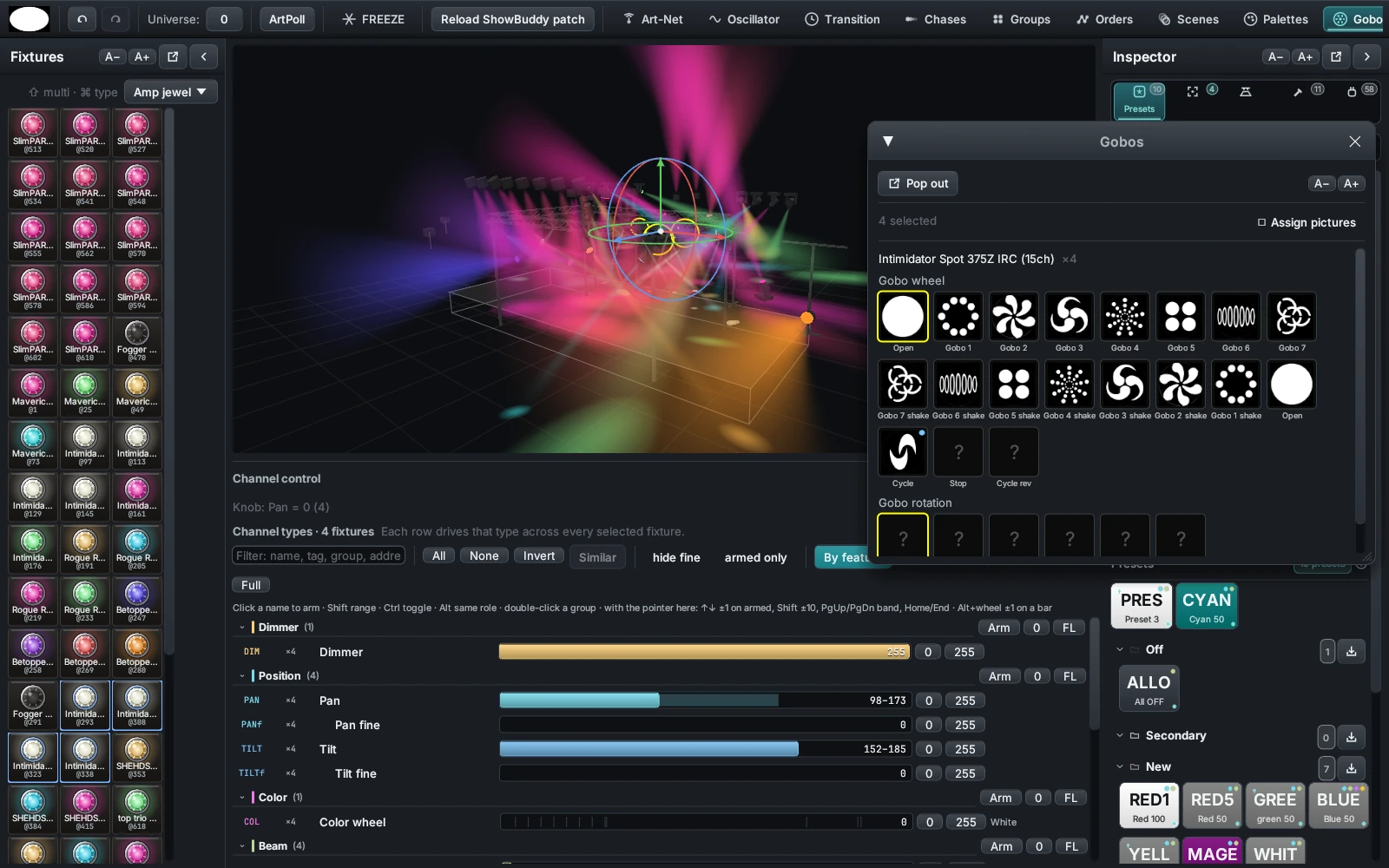Click the Invert selection button
Image resolution: width=1389 pixels, height=868 pixels.
point(539,556)
